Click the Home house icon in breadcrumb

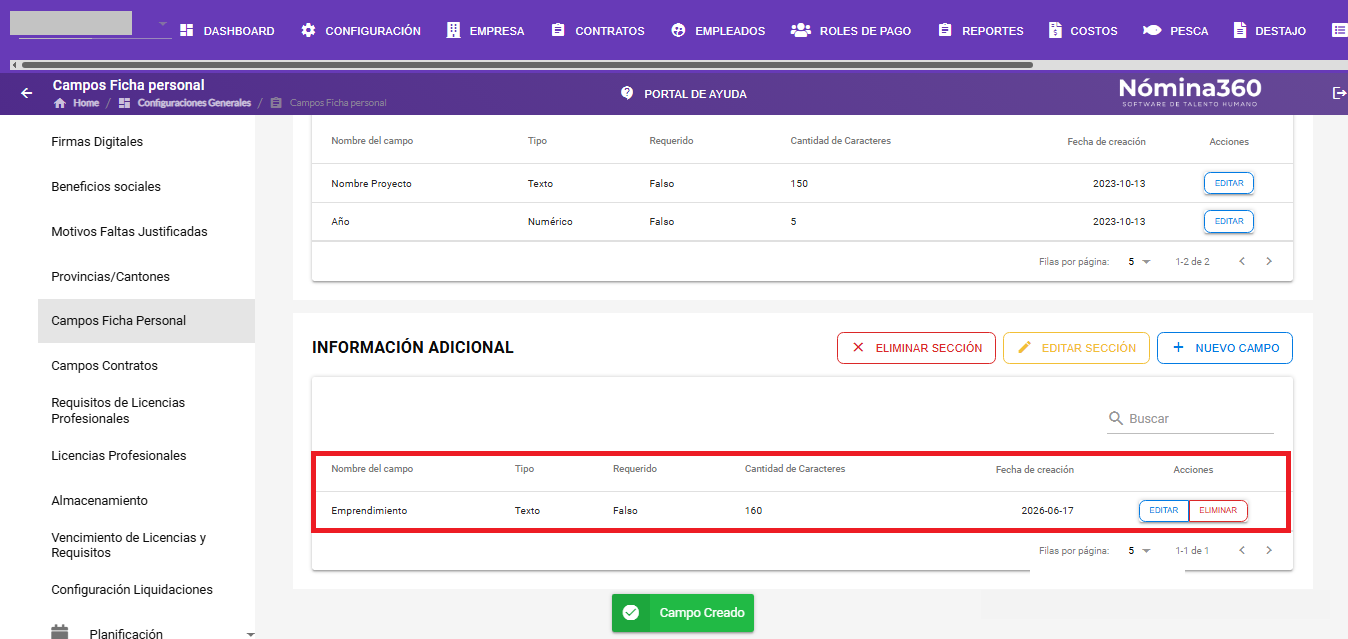tap(60, 103)
